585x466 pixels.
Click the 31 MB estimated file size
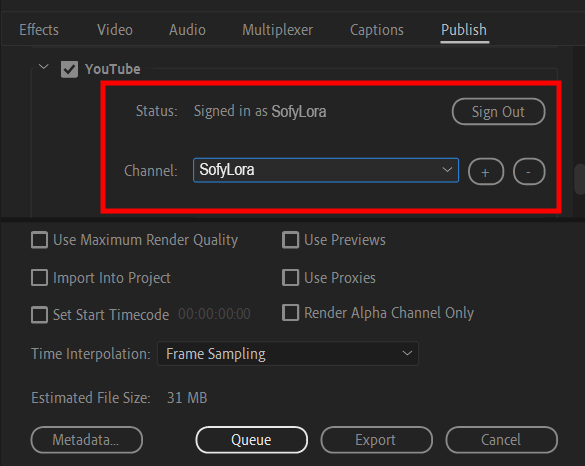coord(187,398)
